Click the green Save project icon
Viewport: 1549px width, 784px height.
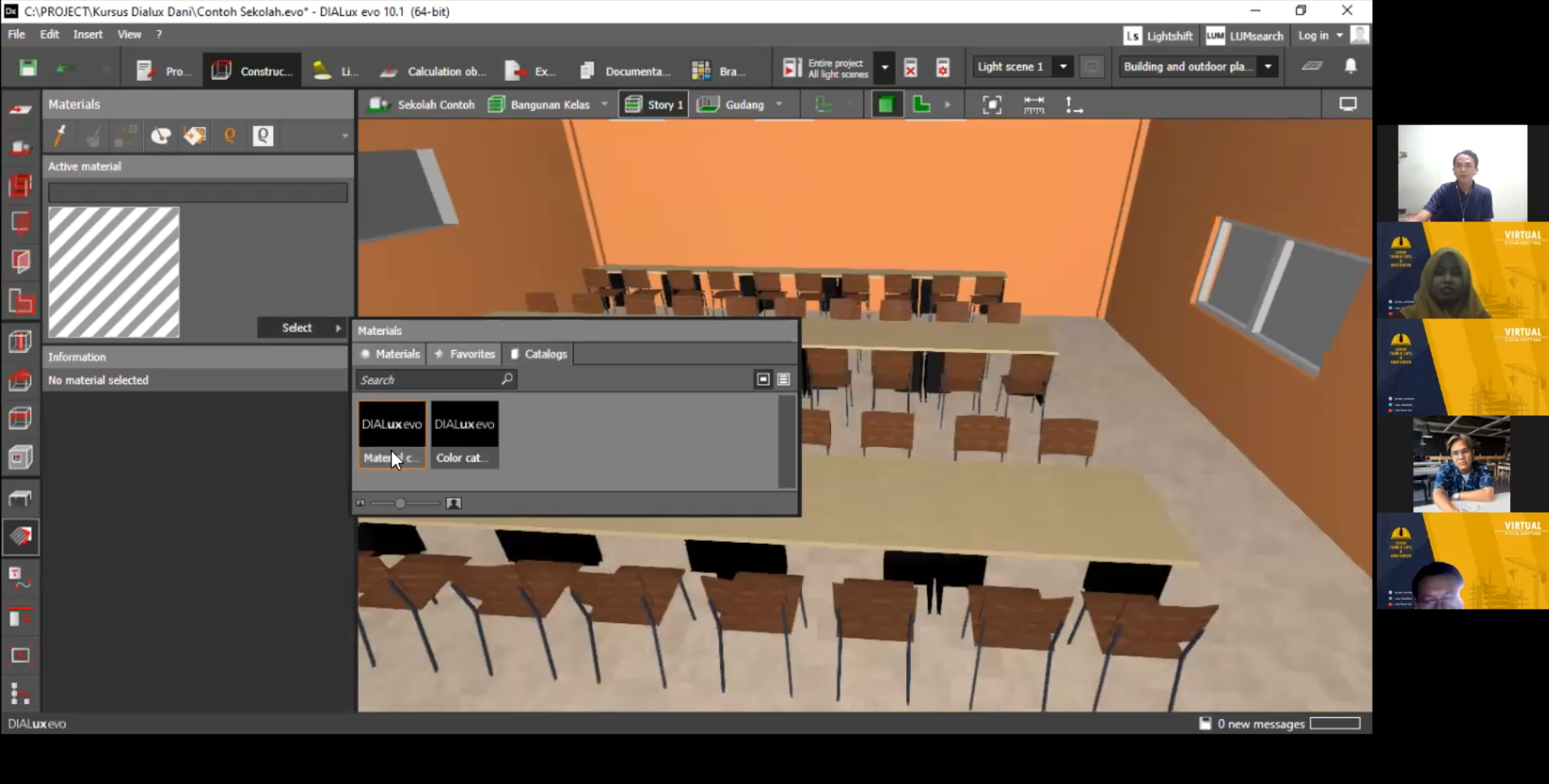[28, 68]
